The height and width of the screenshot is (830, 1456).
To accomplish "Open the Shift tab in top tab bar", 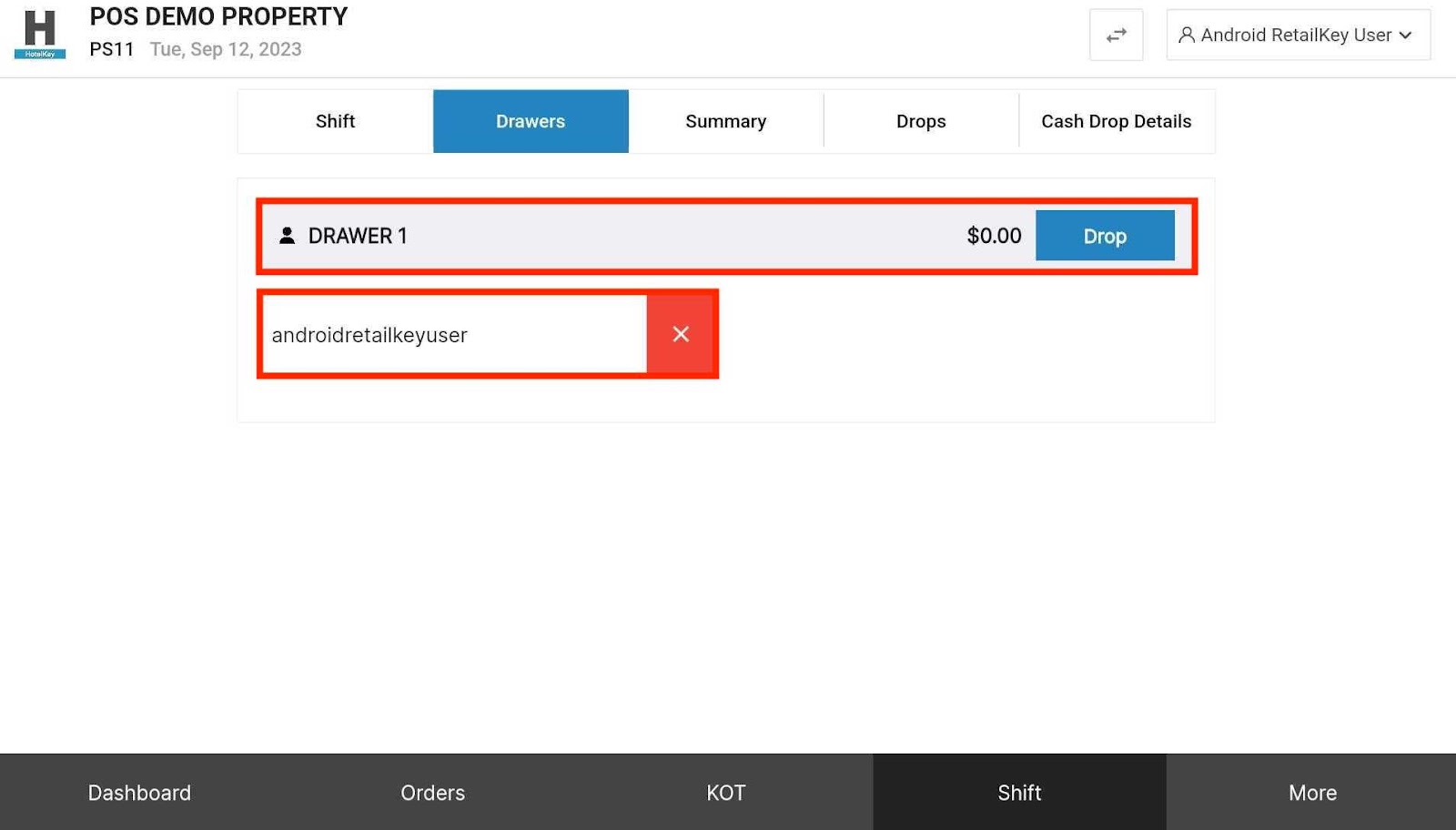I will 335,121.
